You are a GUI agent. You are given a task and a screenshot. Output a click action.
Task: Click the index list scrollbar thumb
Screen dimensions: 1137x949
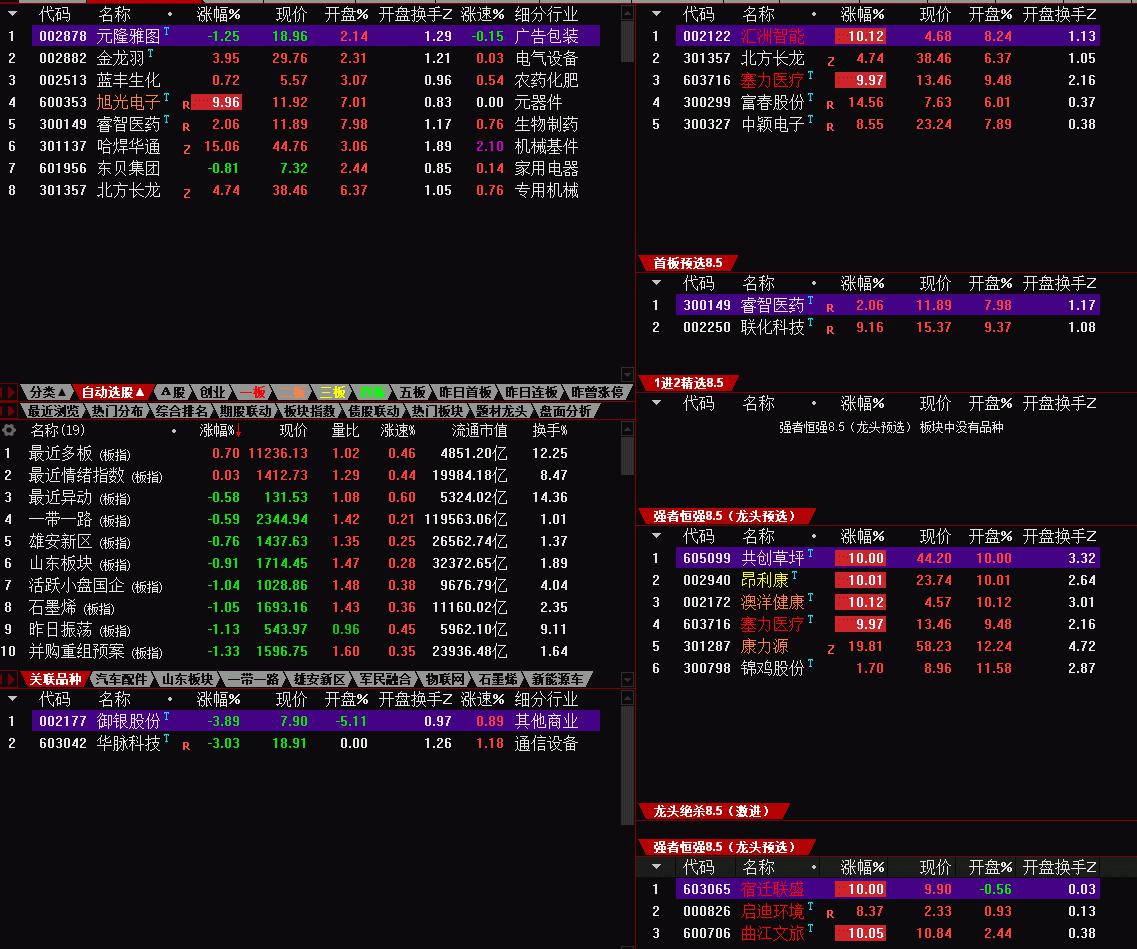[x=627, y=455]
